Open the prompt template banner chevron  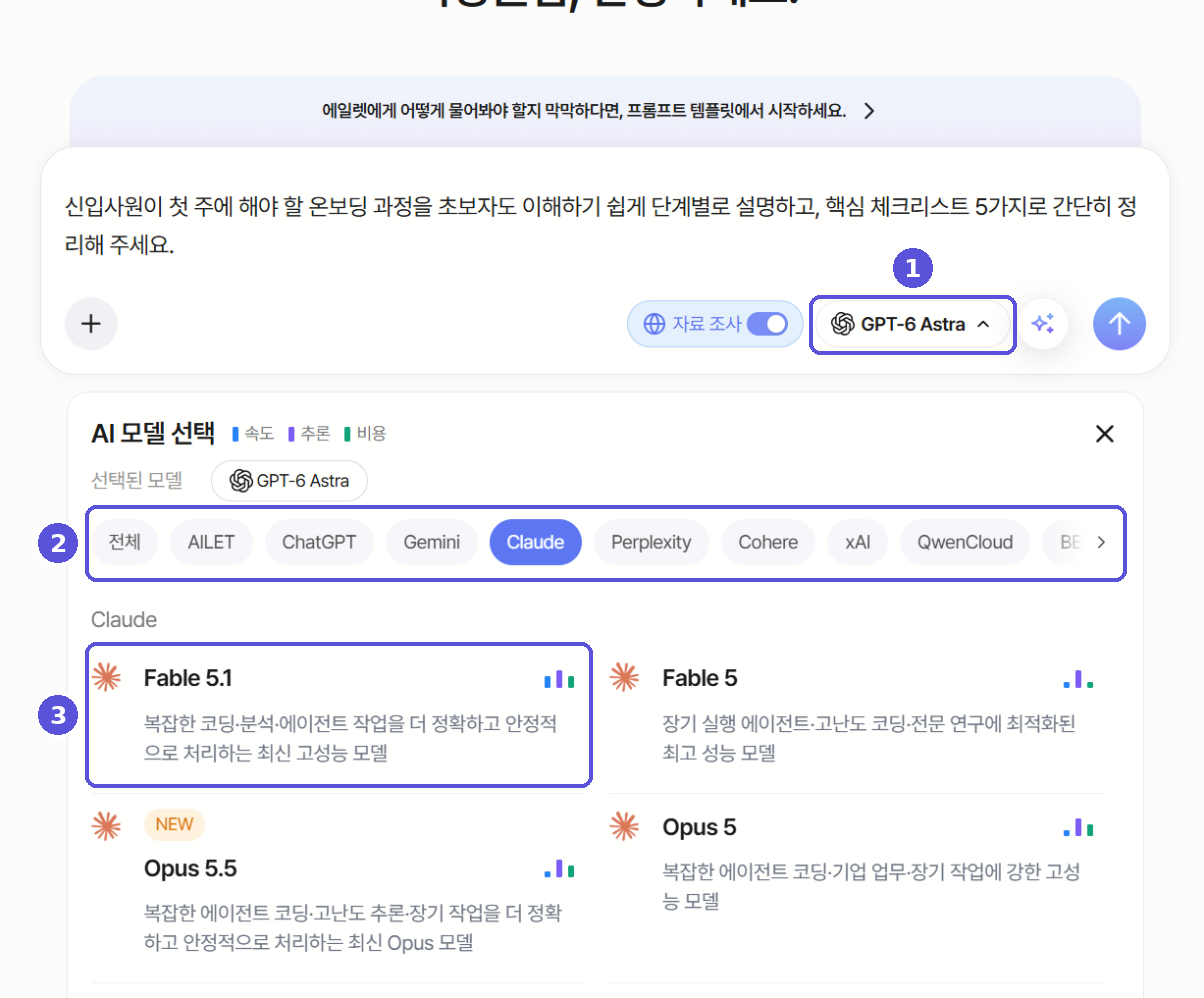tap(869, 111)
